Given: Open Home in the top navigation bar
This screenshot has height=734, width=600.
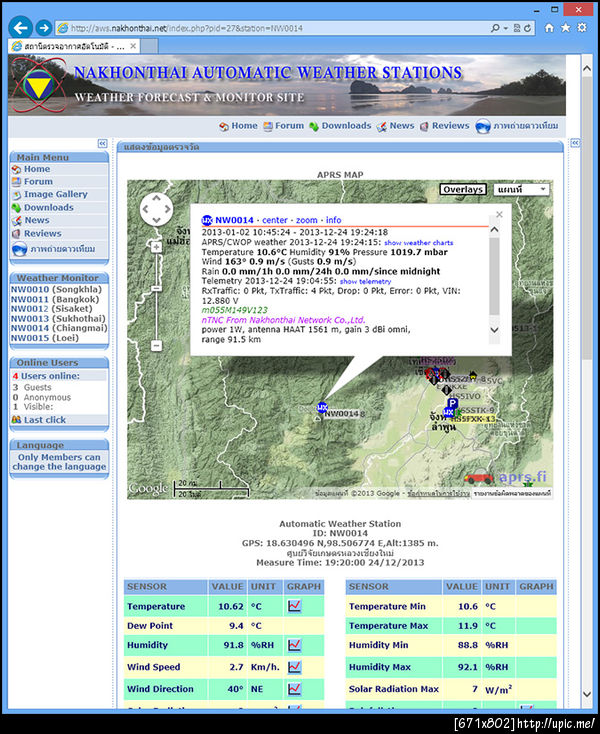Looking at the screenshot, I should point(238,125).
